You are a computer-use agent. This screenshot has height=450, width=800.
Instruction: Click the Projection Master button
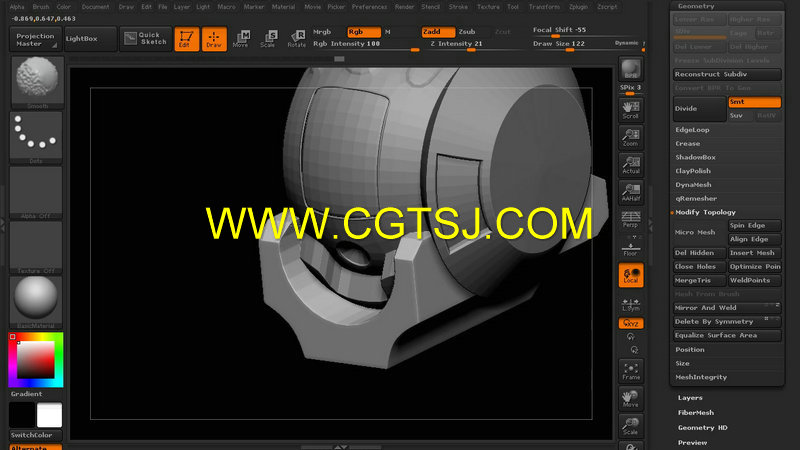(35, 40)
